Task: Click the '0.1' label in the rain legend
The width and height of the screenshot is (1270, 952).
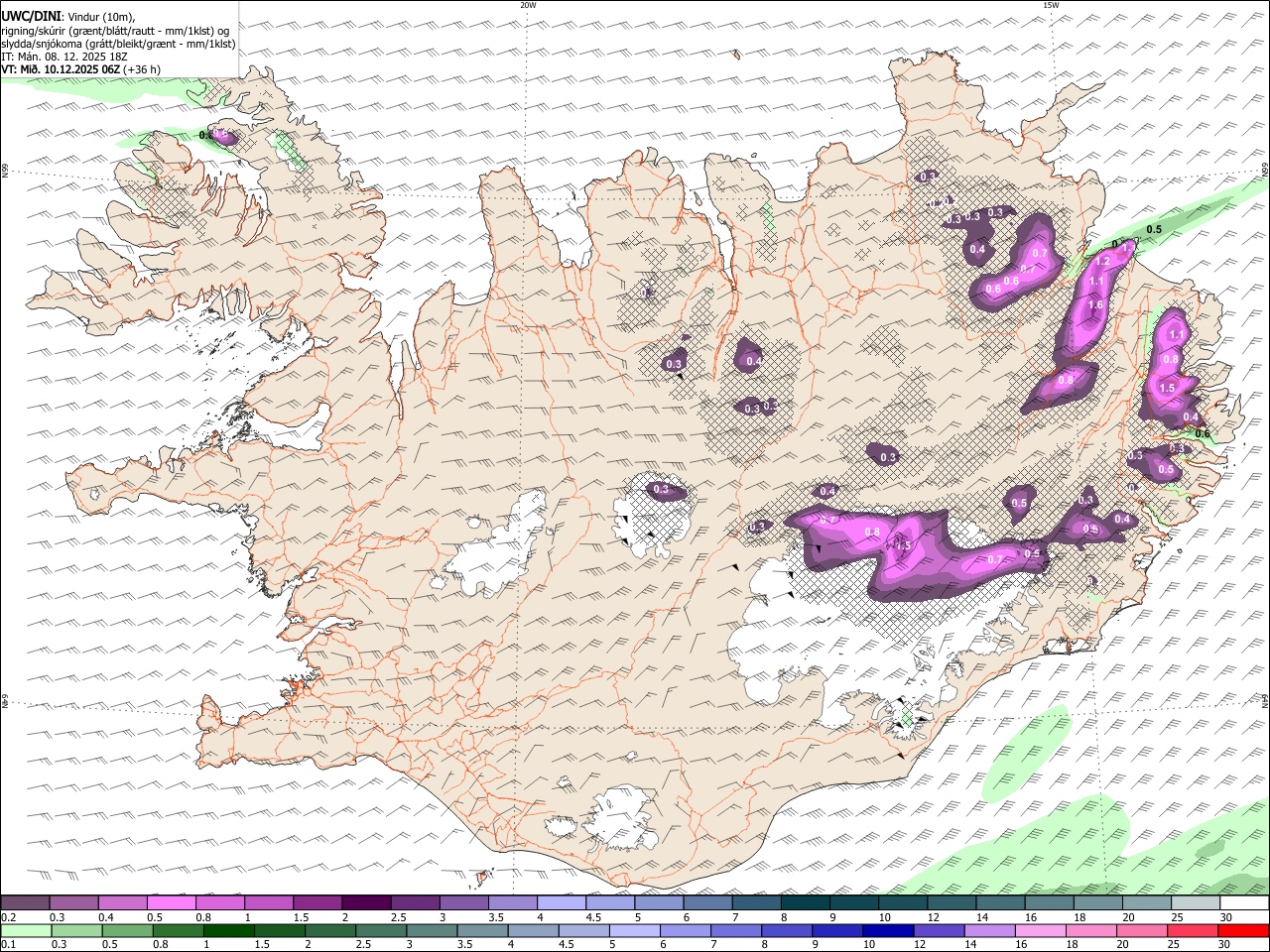Action: pyautogui.click(x=9, y=945)
